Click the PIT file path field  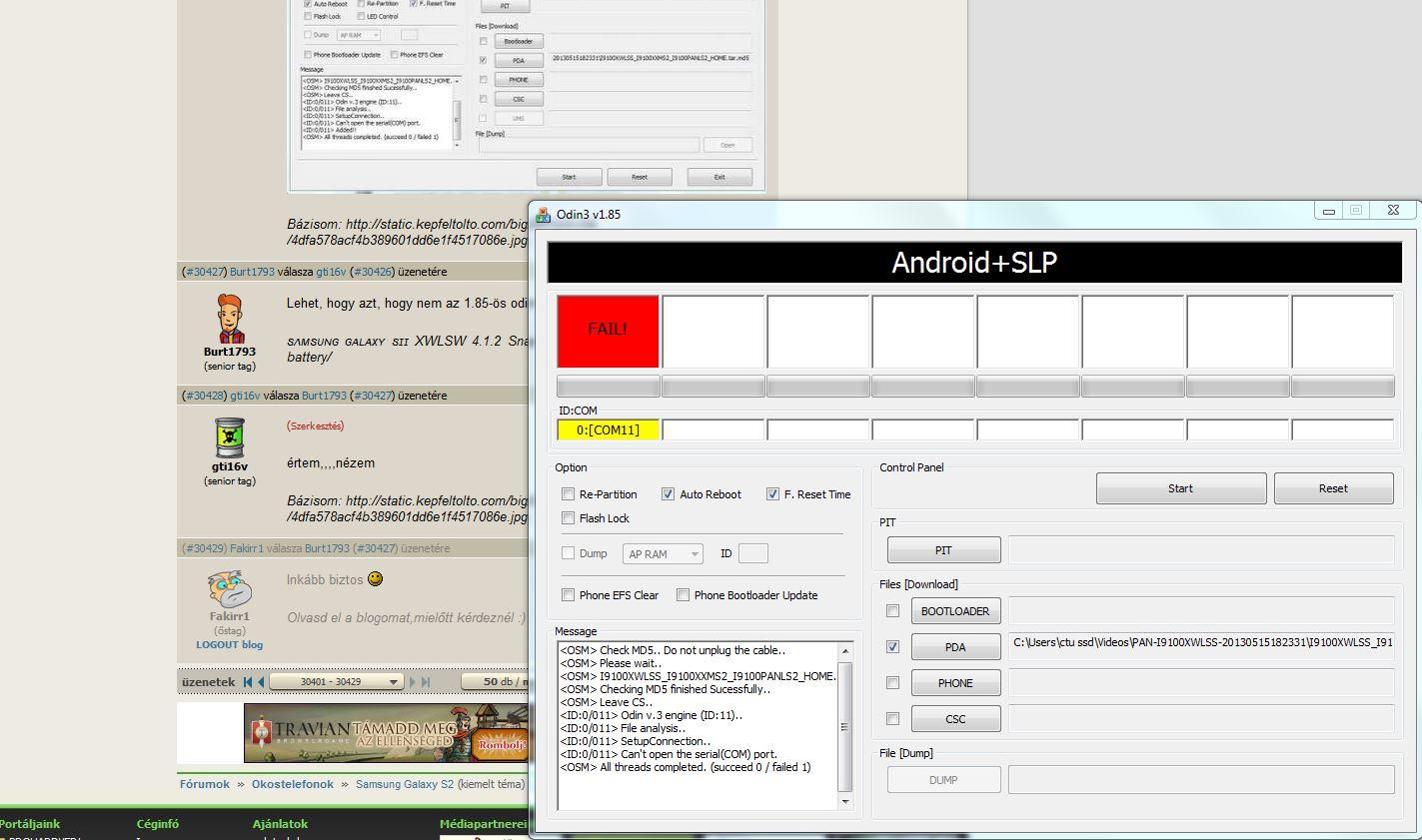(1200, 550)
